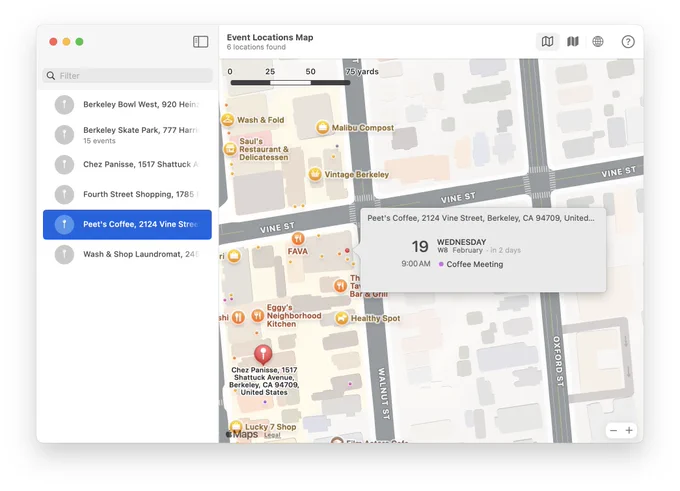Click the FAVA restaurant map marker

pyautogui.click(x=298, y=238)
